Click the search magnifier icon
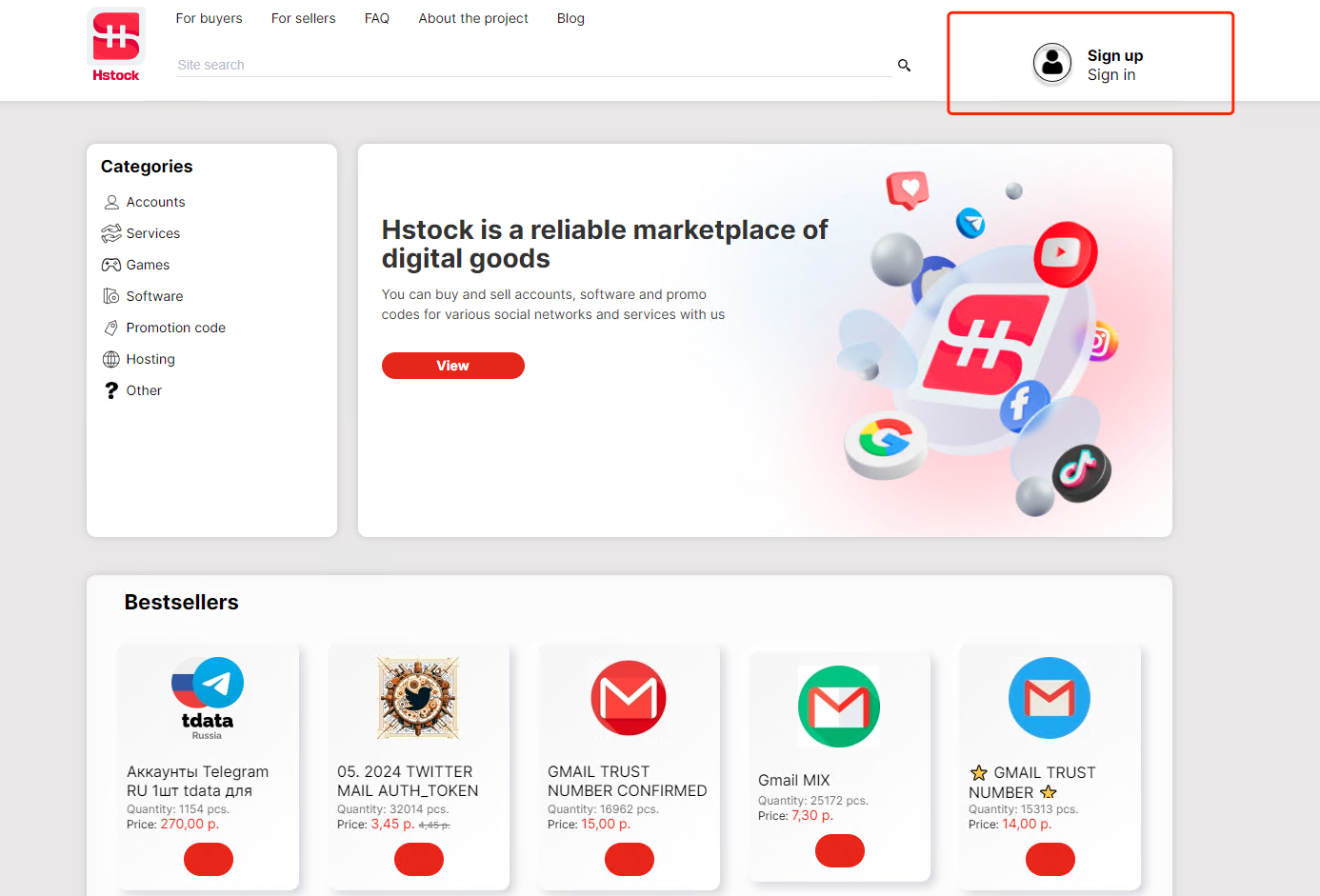This screenshot has width=1320, height=896. click(904, 65)
